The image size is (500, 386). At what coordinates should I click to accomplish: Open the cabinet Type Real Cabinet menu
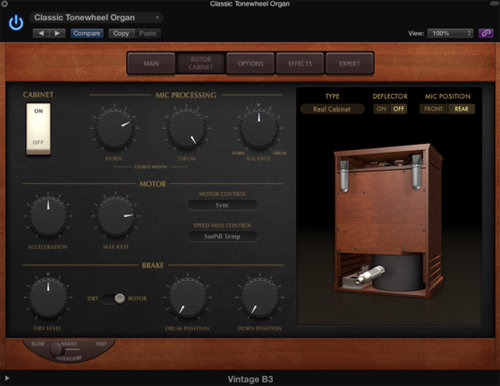tap(332, 109)
